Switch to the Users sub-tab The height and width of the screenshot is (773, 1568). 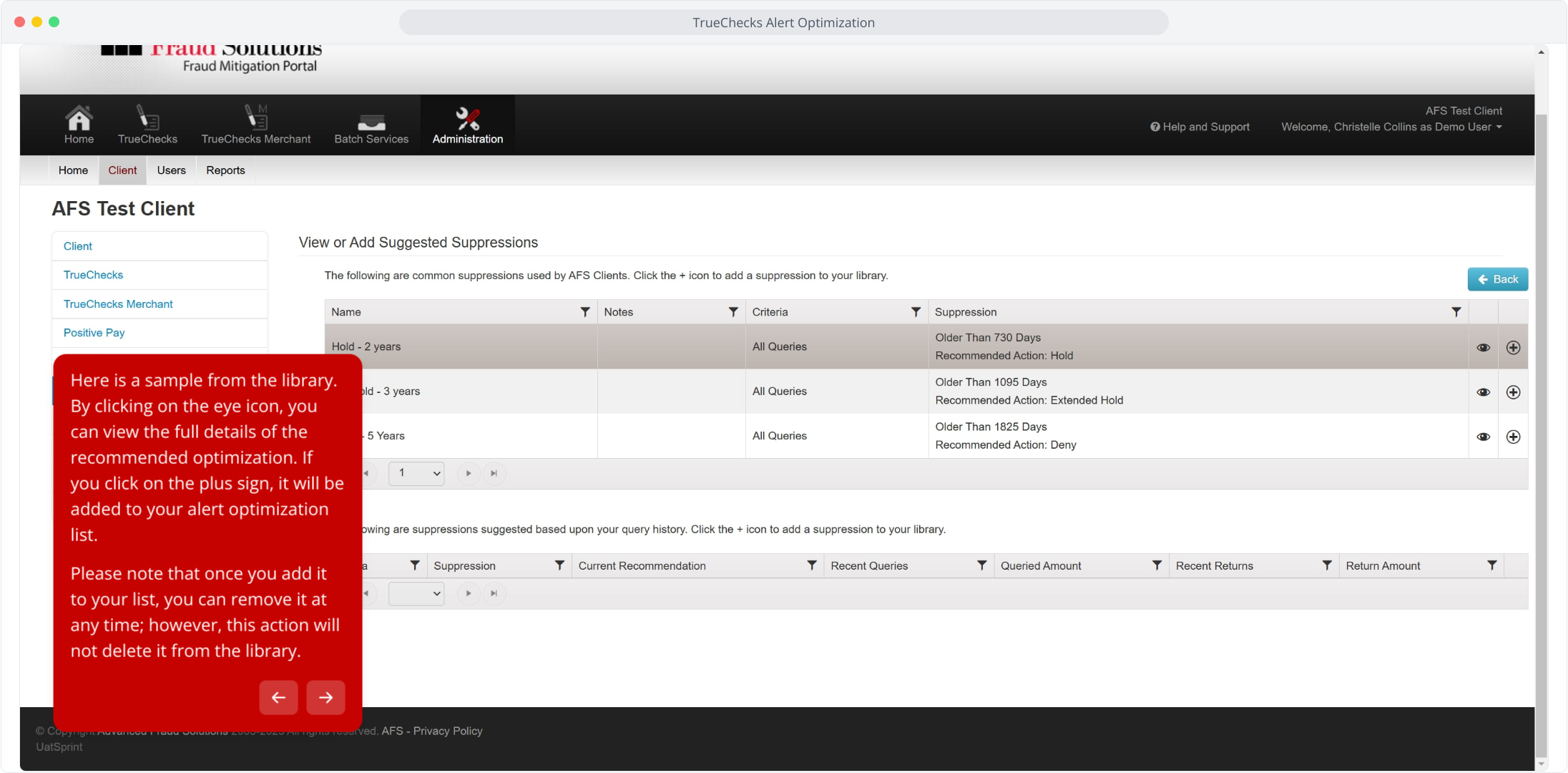pyautogui.click(x=172, y=170)
